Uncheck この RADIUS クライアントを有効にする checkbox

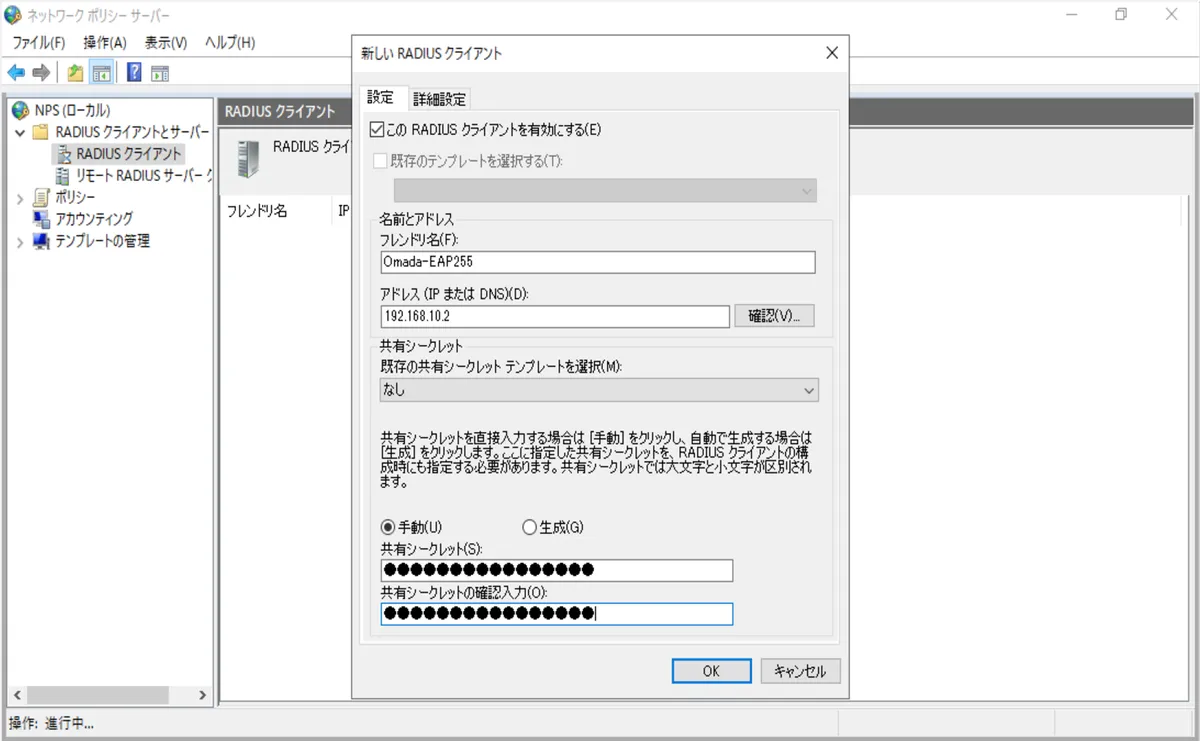pos(377,129)
